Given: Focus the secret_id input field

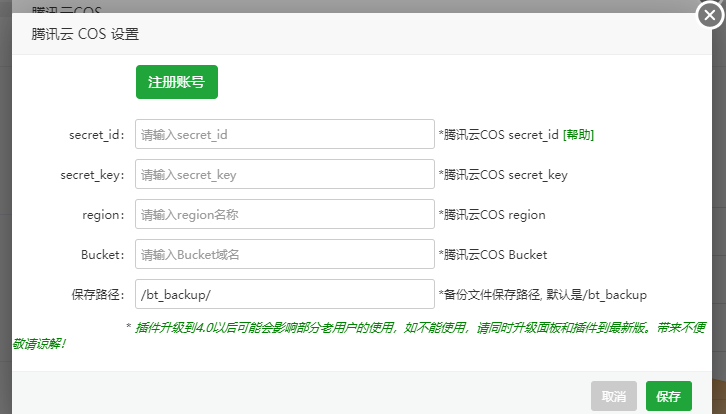Looking at the screenshot, I should [283, 134].
